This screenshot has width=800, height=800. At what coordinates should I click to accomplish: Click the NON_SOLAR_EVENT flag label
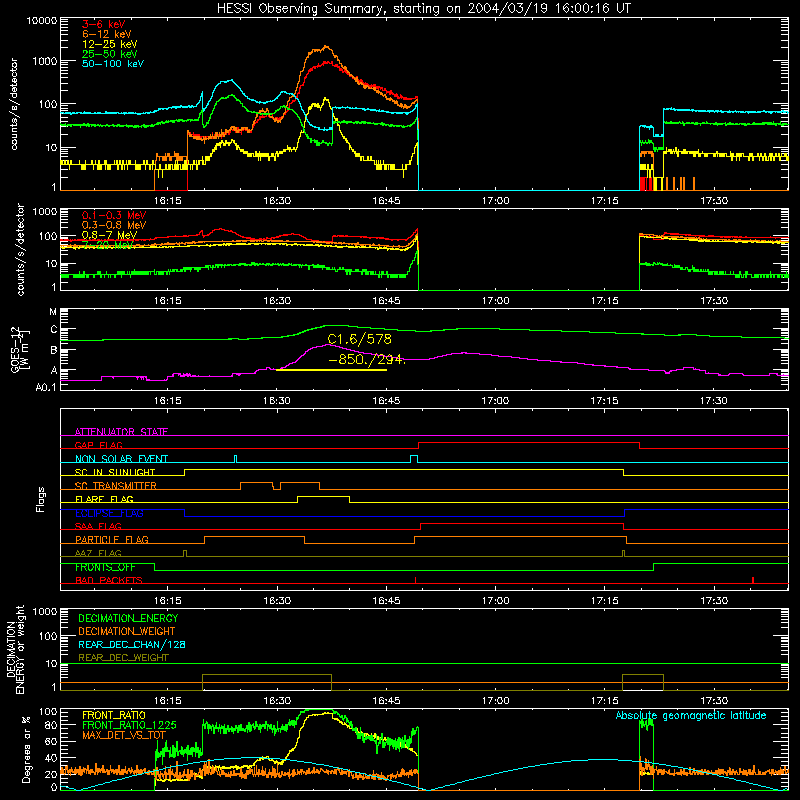click(x=121, y=459)
